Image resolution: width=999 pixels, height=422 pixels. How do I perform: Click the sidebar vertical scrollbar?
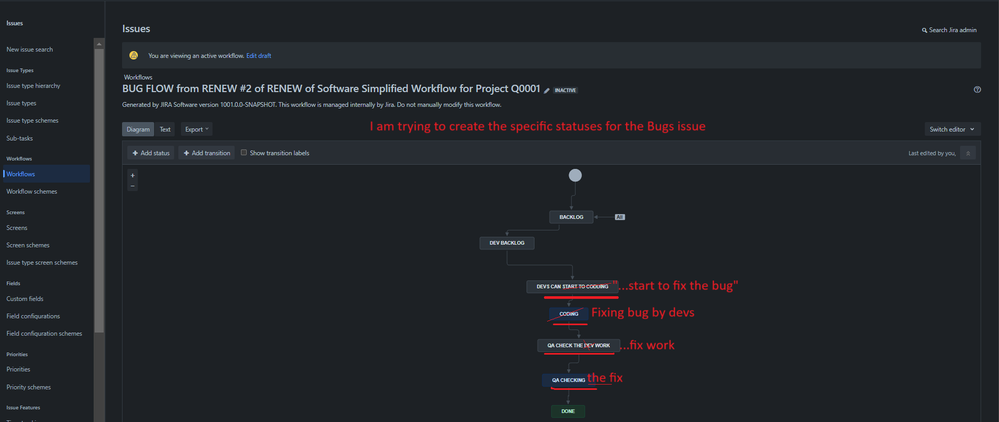click(x=99, y=191)
